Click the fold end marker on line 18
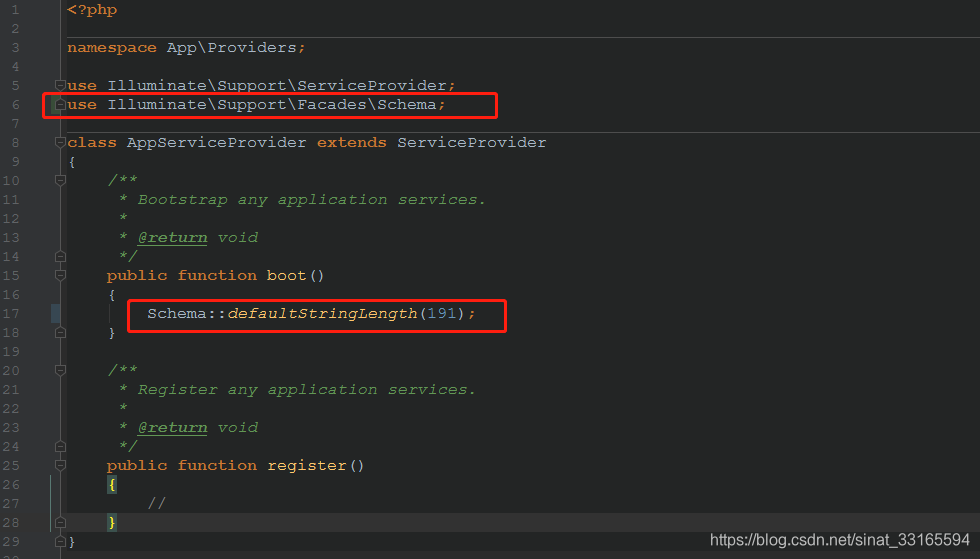This screenshot has width=980, height=559. tap(61, 333)
